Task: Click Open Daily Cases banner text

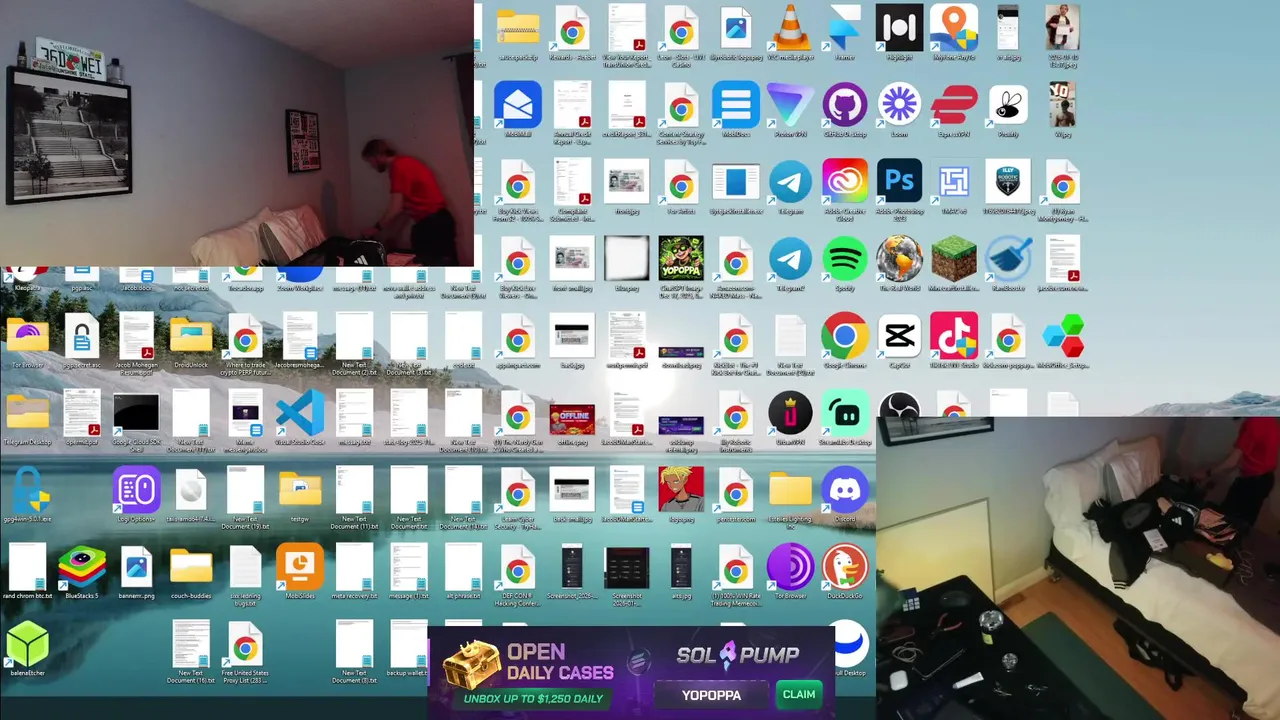Action: (559, 662)
